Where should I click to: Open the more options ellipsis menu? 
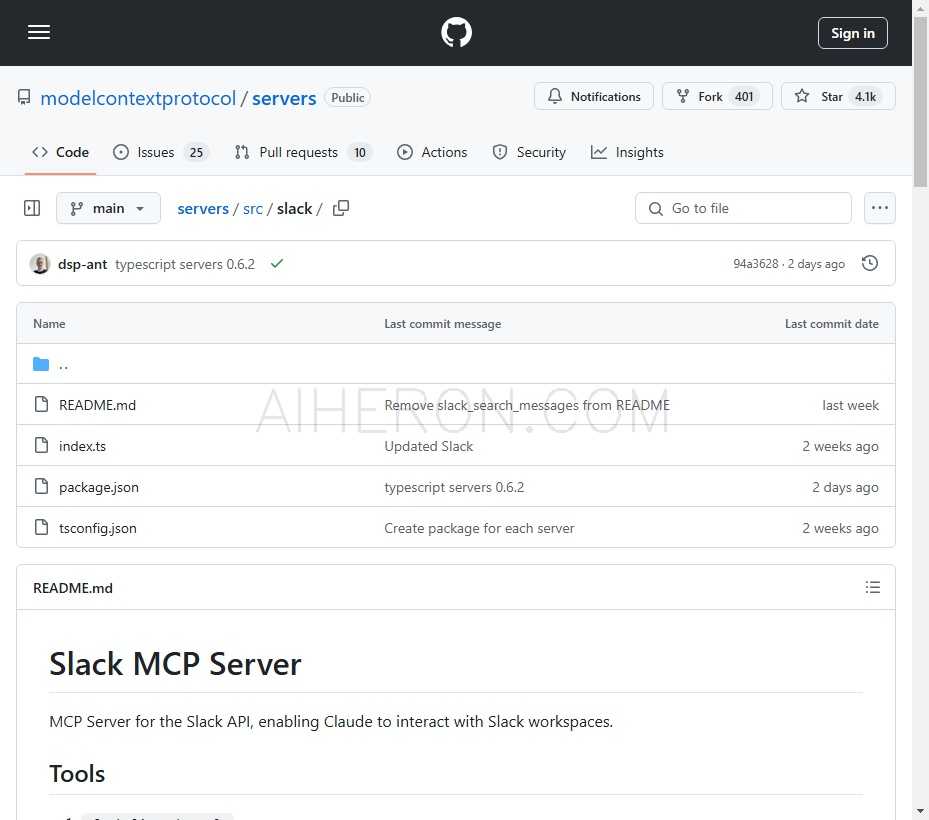click(x=879, y=208)
